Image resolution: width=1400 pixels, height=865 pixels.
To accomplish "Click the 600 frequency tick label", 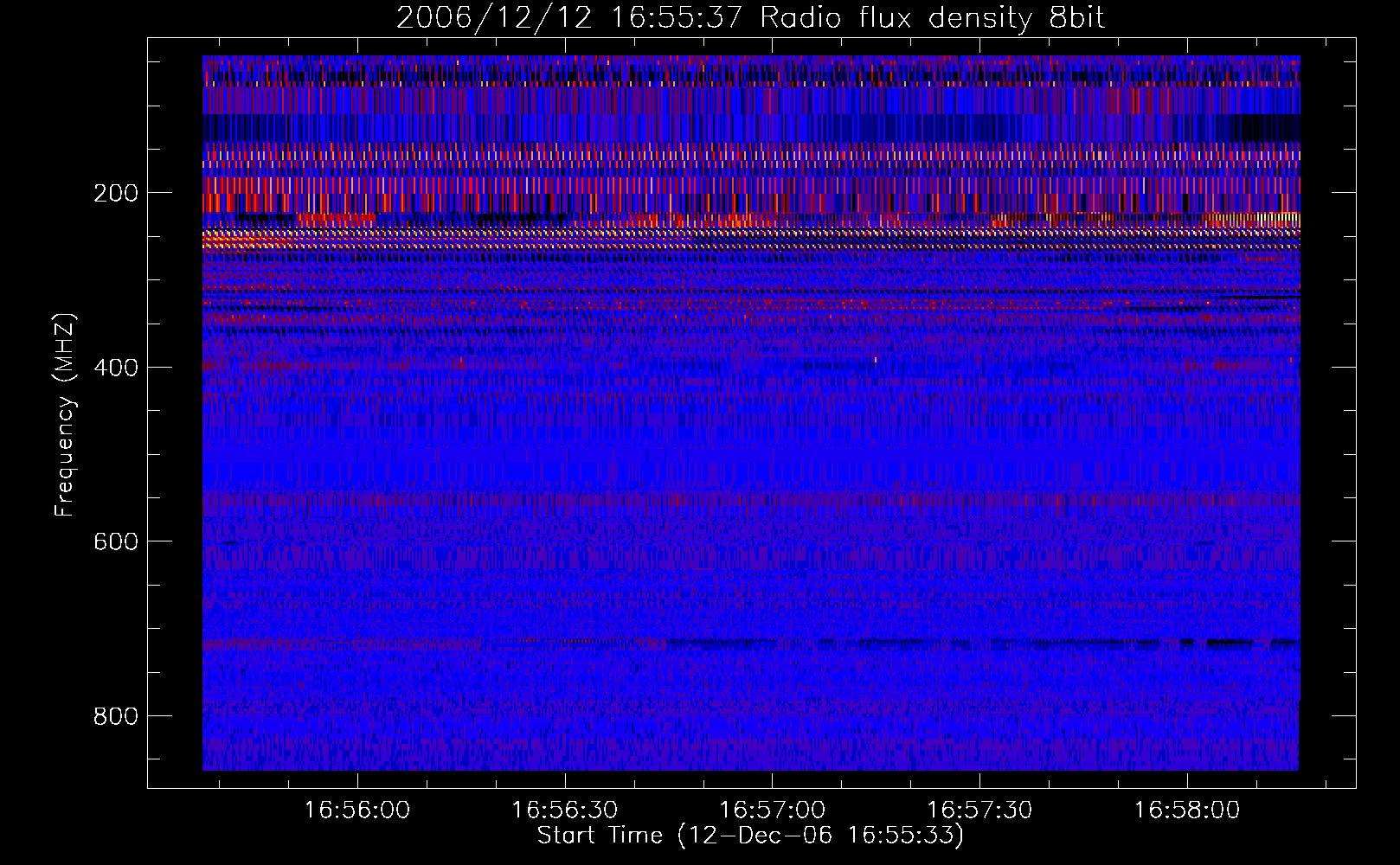I will pos(116,541).
